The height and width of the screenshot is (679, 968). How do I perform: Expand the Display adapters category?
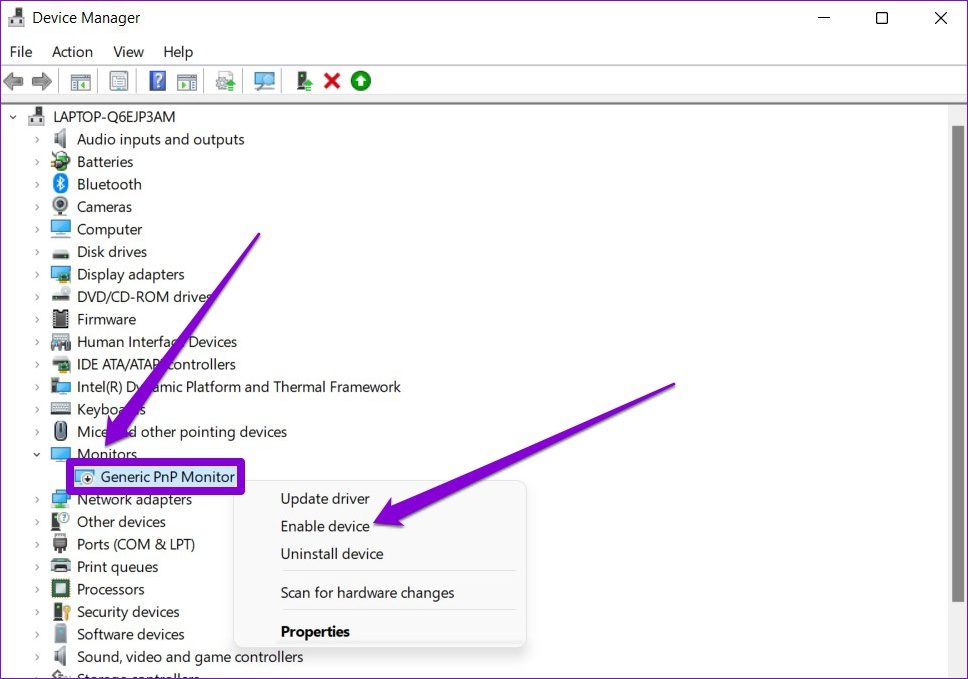(x=36, y=274)
